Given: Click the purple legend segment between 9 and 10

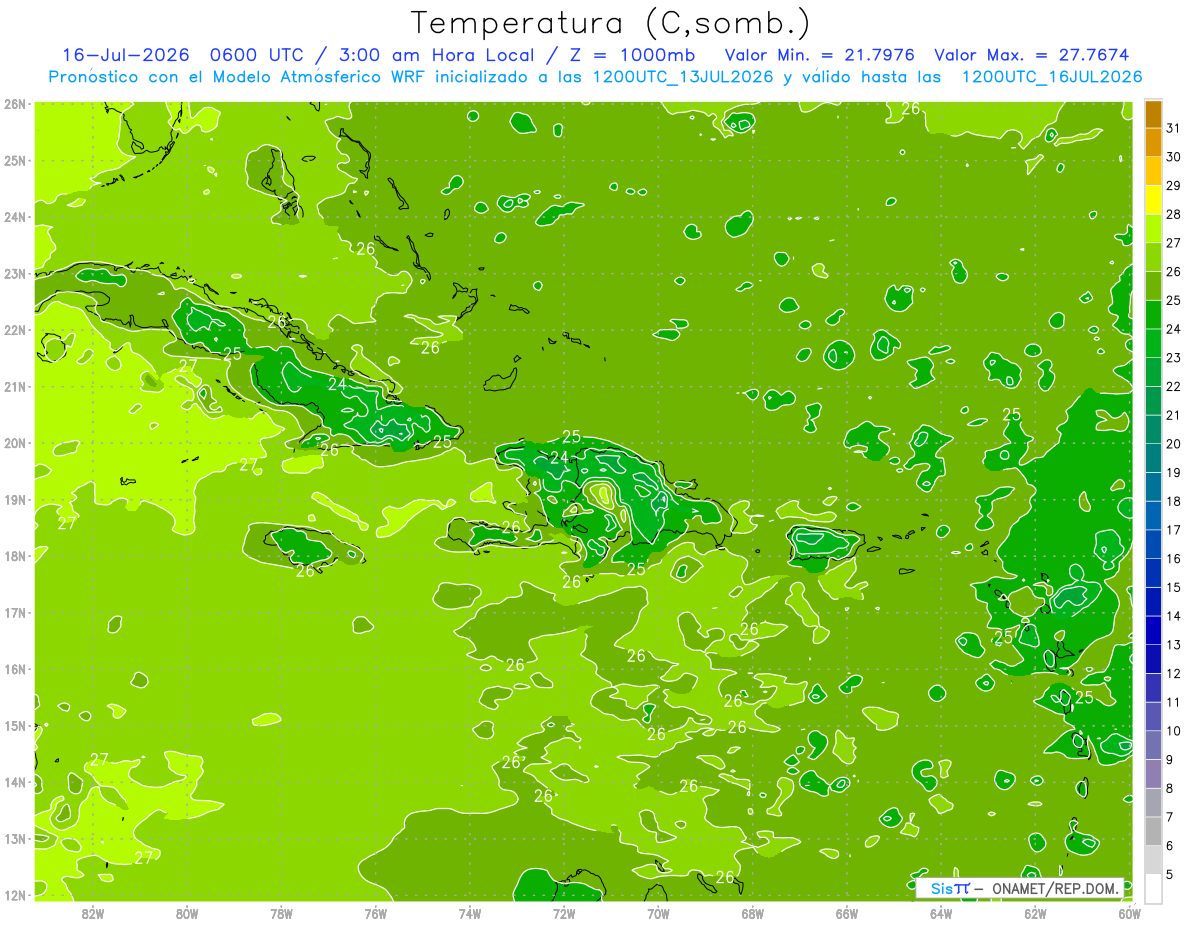Looking at the screenshot, I should [x=1153, y=745].
